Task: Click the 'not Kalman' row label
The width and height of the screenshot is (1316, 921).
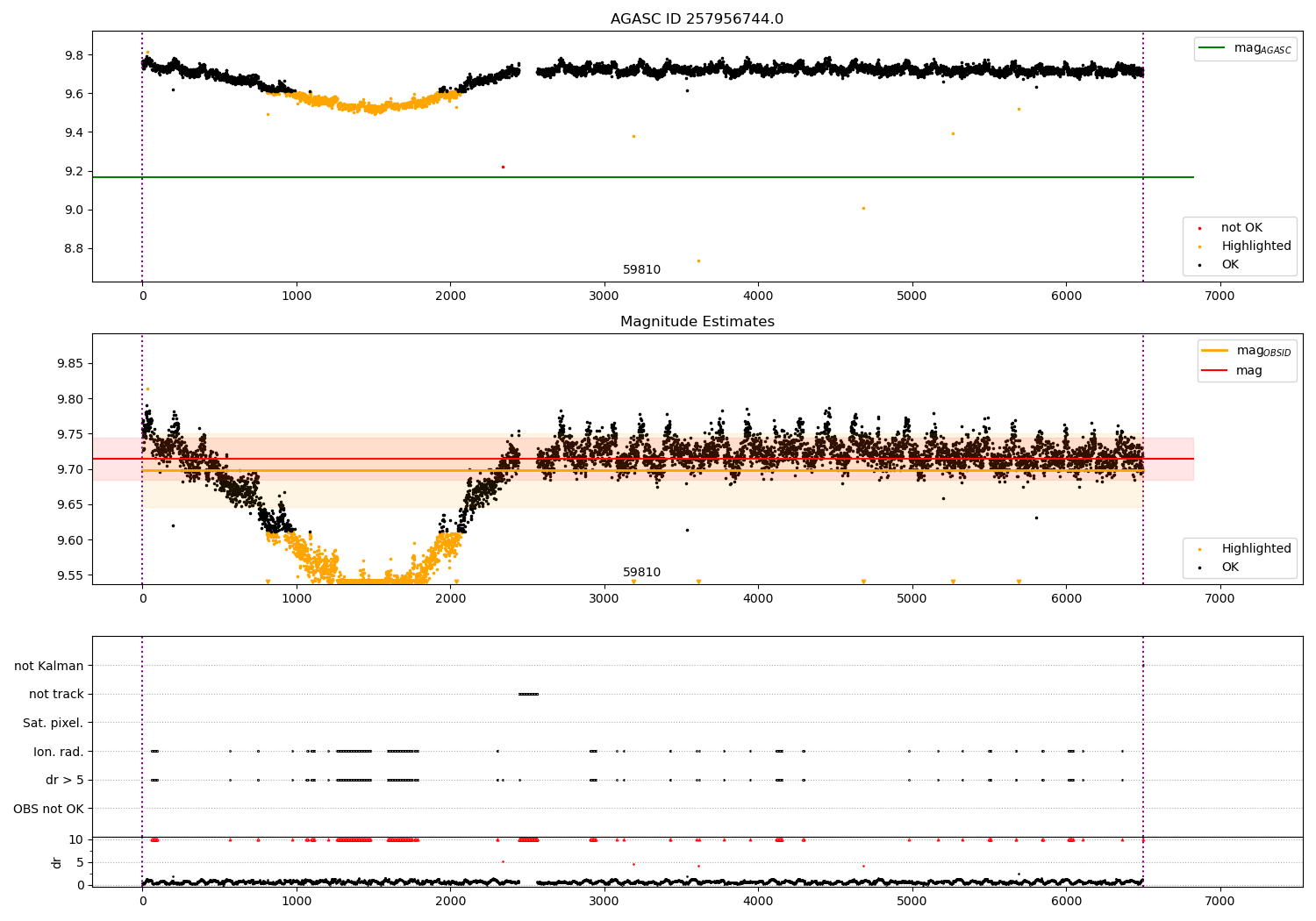Action: click(49, 666)
